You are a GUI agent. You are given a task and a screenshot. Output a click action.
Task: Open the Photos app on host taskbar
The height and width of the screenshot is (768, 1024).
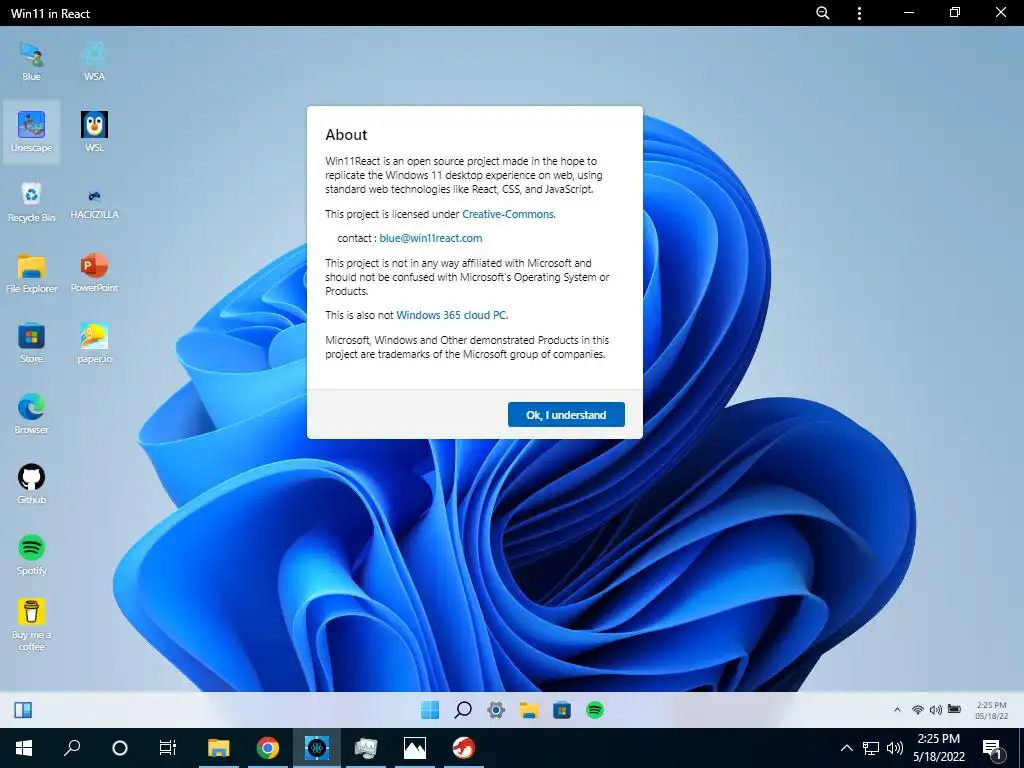point(415,748)
